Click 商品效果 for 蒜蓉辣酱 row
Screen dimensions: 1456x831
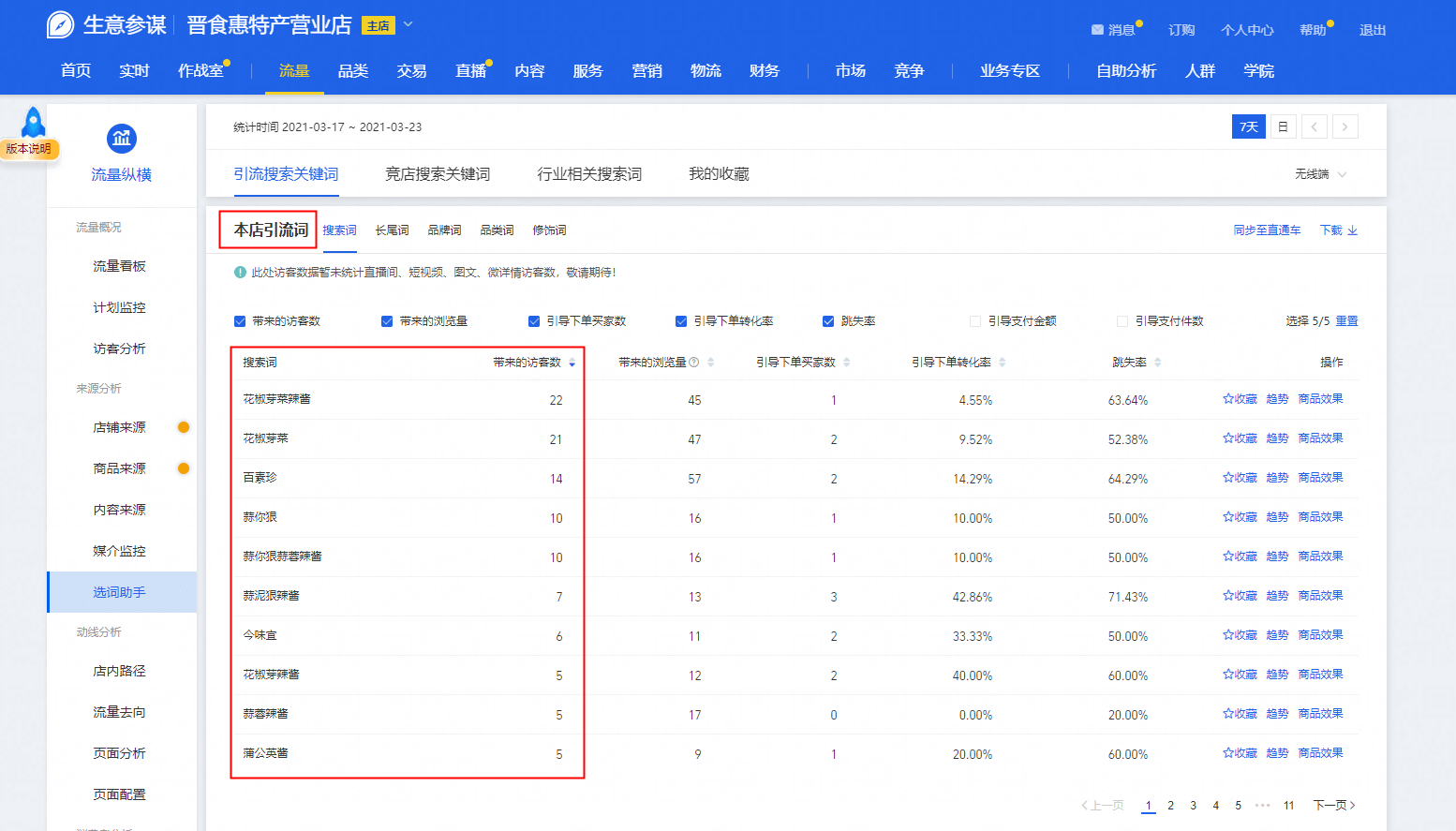[x=1321, y=714]
